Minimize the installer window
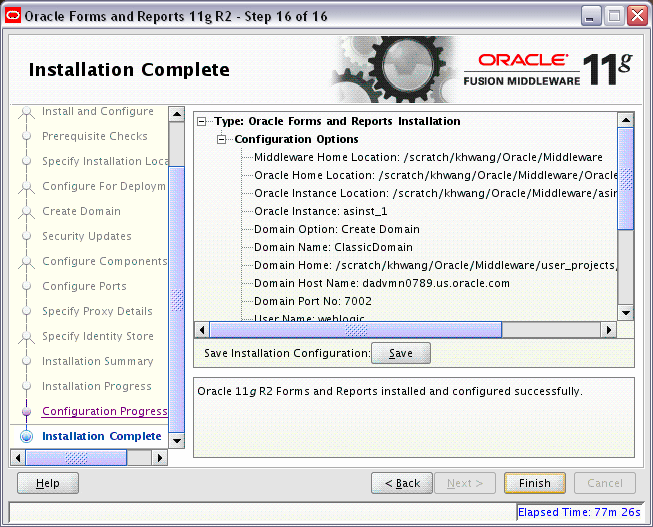The height and width of the screenshot is (527, 653). [591, 16]
